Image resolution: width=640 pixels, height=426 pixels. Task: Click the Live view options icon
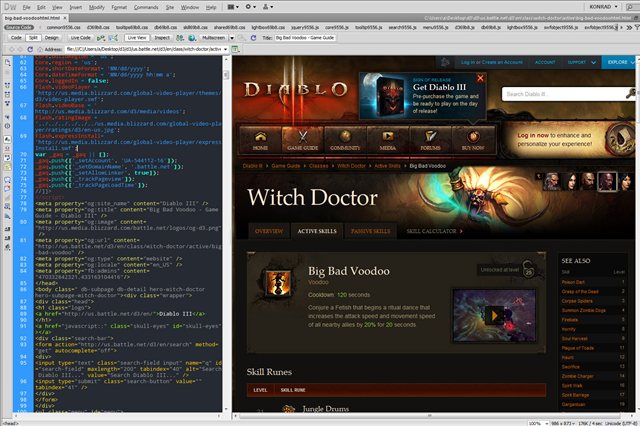[x=236, y=49]
